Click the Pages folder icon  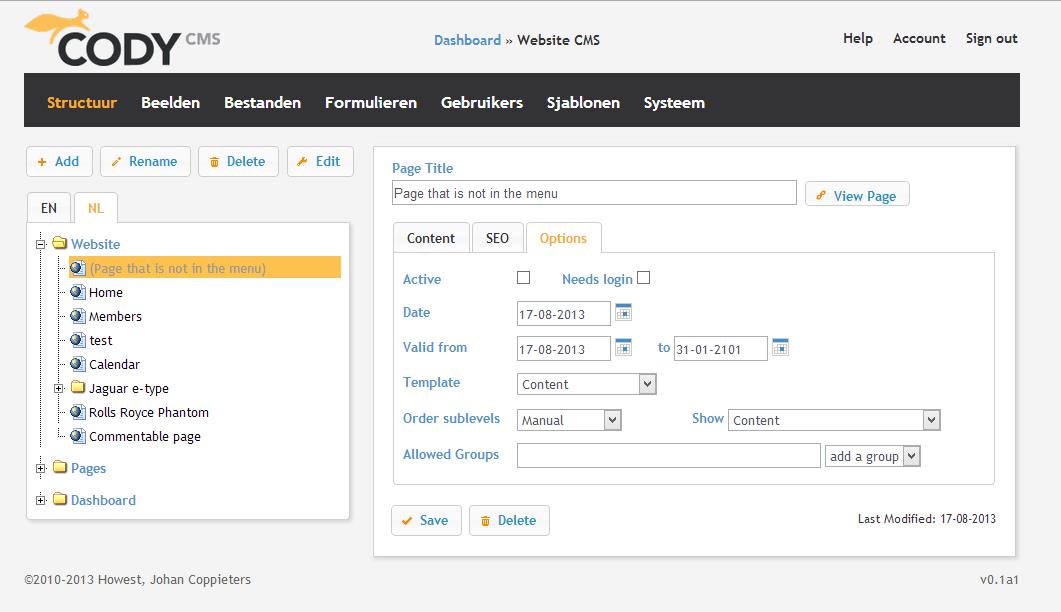pyautogui.click(x=60, y=467)
